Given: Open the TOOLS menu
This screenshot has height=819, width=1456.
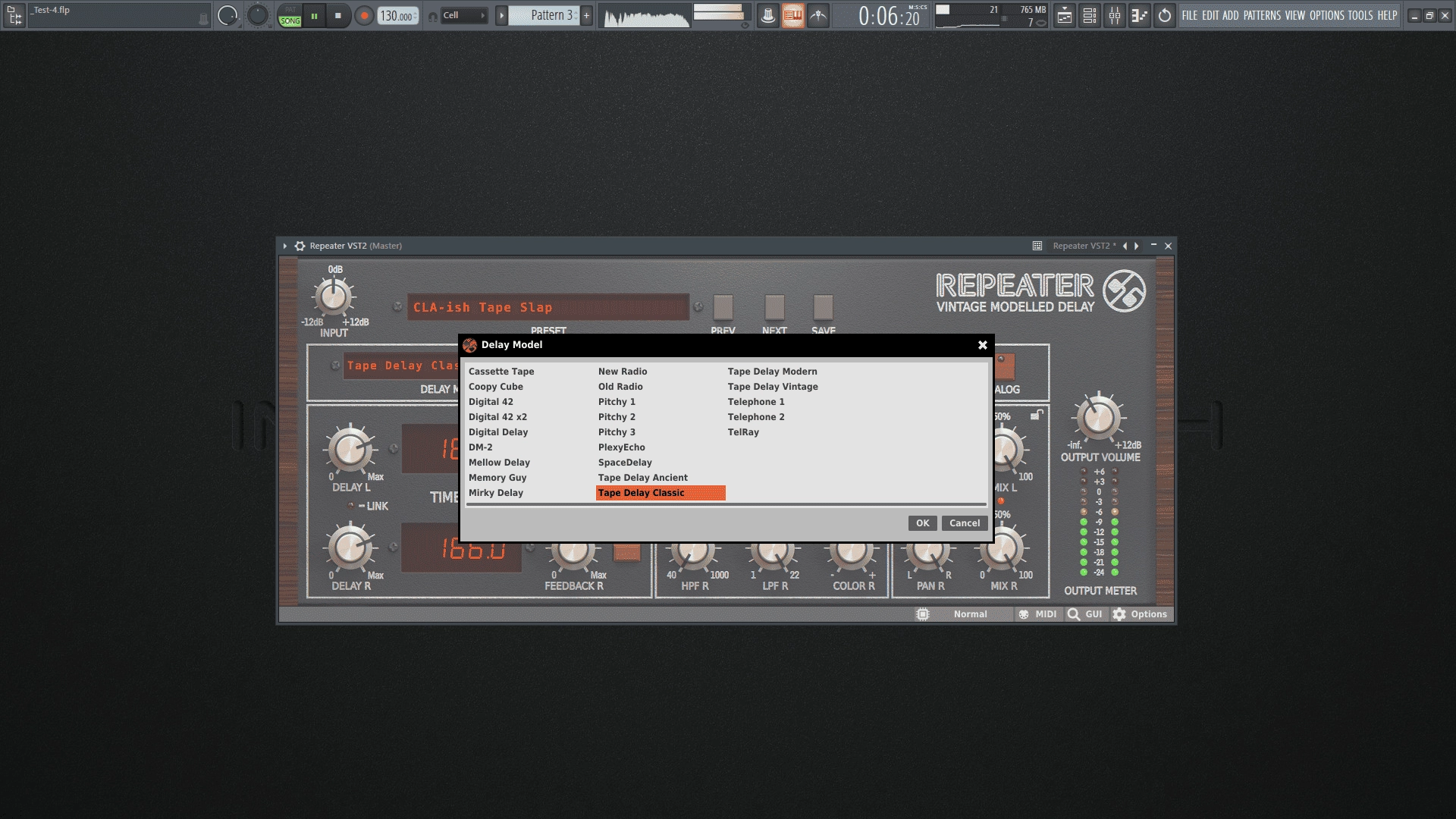Looking at the screenshot, I should coord(1360,15).
